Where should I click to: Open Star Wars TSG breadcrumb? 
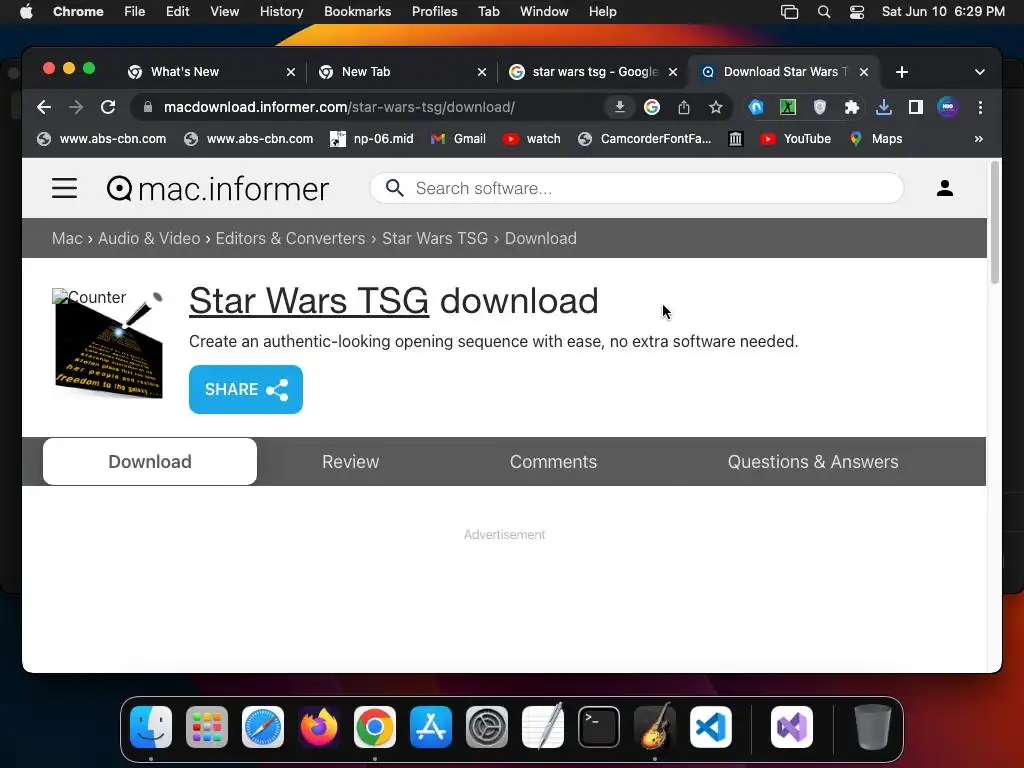click(435, 238)
